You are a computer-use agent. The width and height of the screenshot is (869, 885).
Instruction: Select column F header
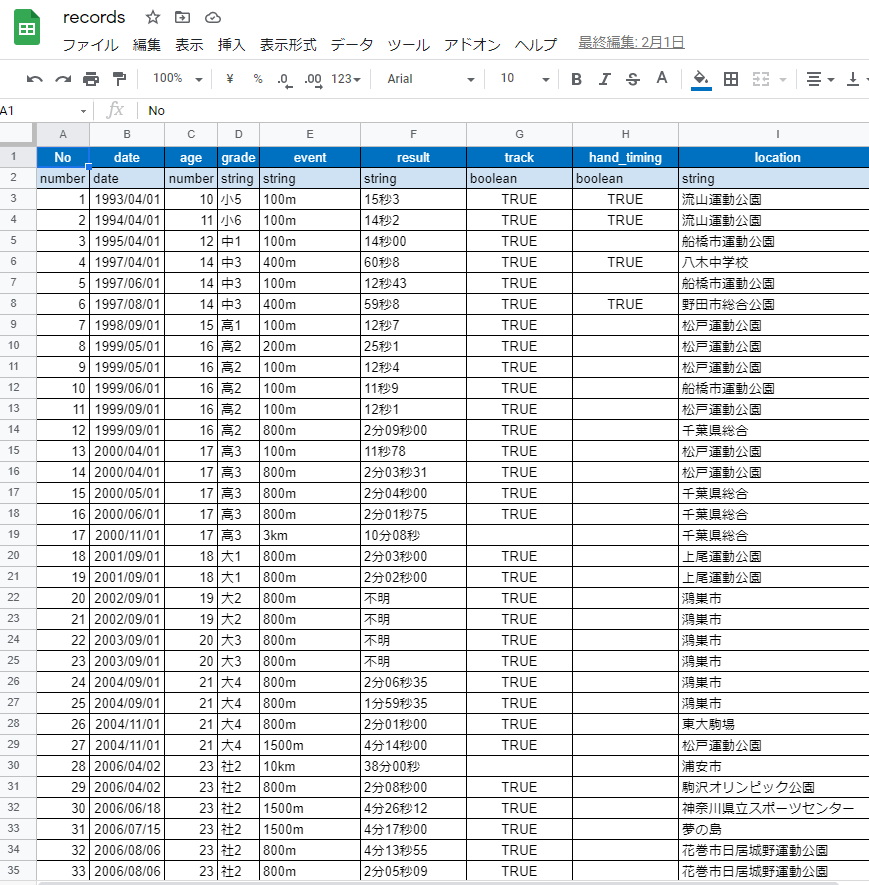tap(413, 135)
